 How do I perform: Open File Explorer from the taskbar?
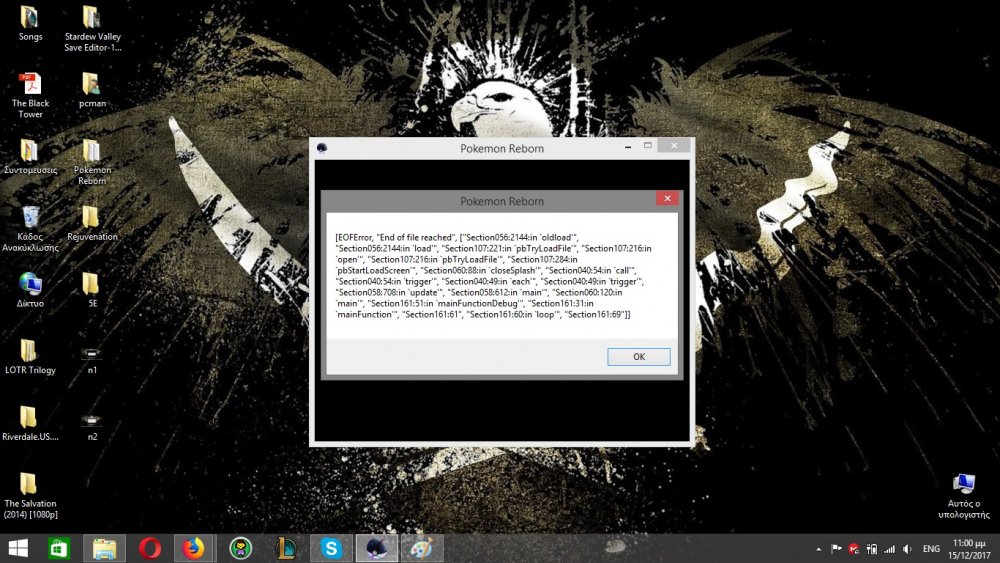[105, 548]
